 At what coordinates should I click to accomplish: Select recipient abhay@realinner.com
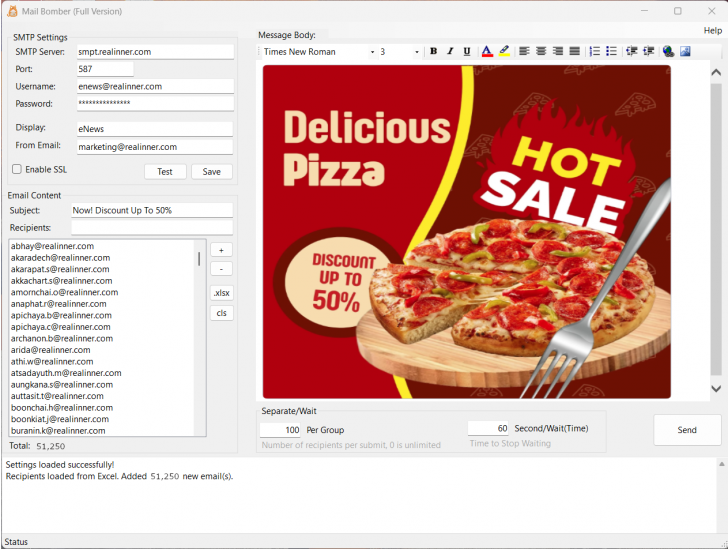coord(52,246)
